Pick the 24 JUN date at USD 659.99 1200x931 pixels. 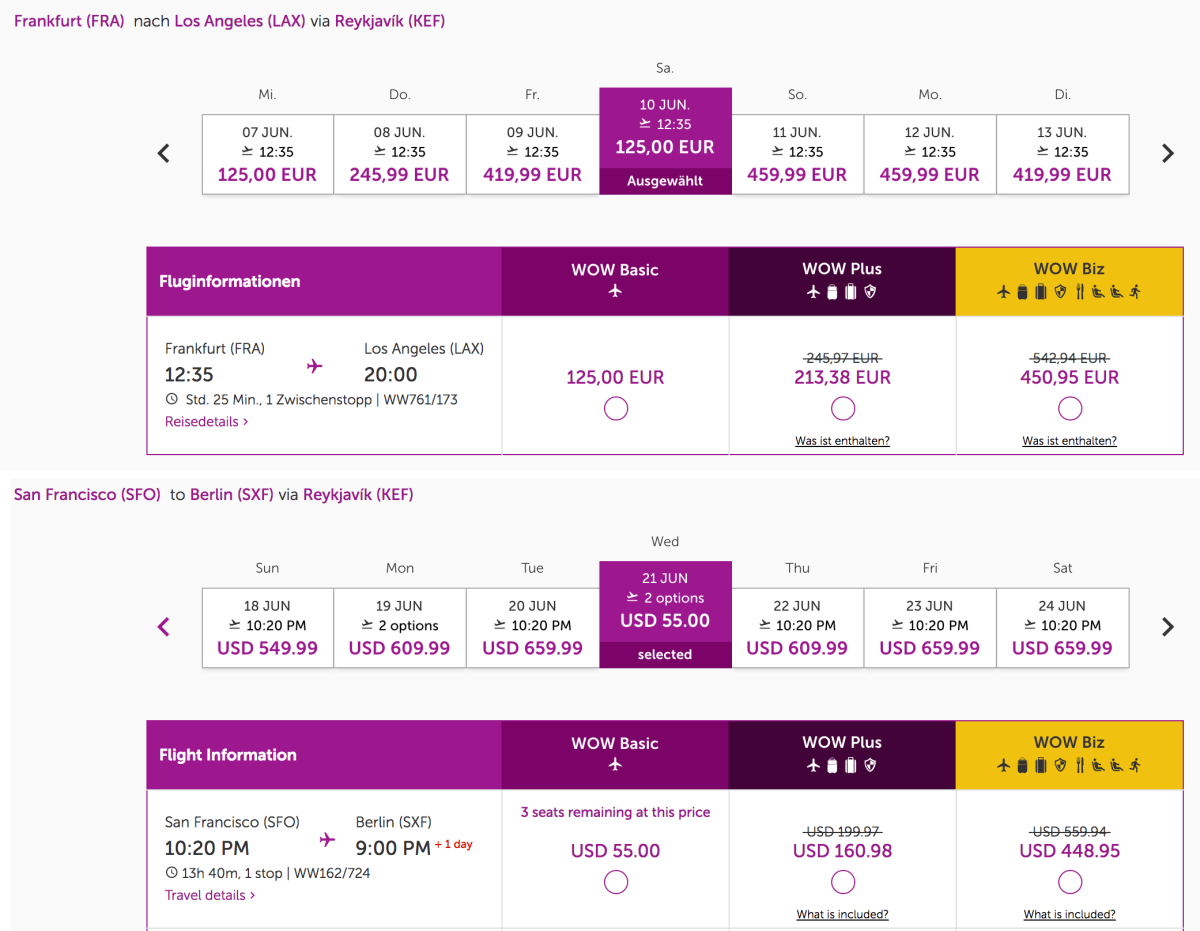click(x=1062, y=627)
